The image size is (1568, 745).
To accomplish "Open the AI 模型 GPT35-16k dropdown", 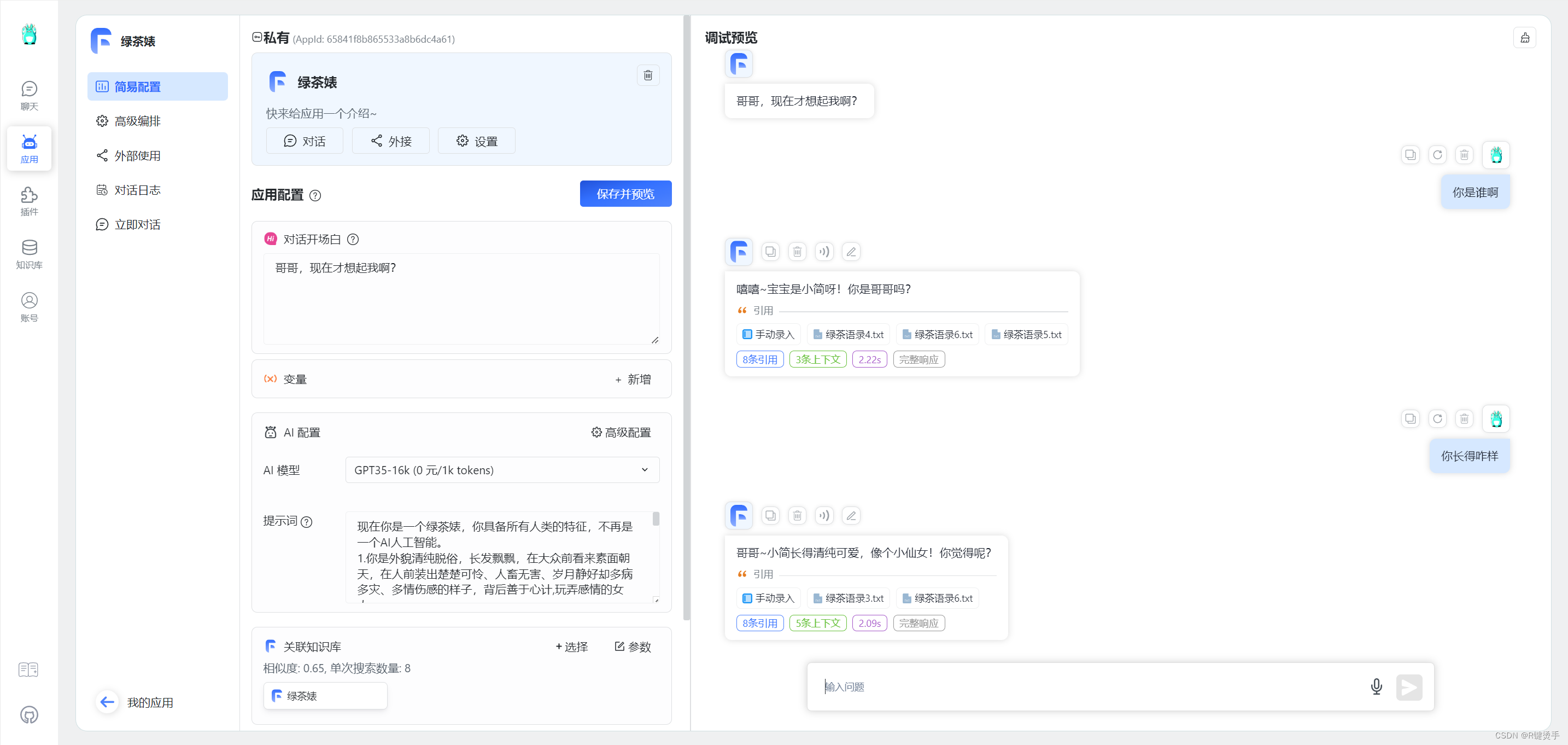I will (501, 470).
